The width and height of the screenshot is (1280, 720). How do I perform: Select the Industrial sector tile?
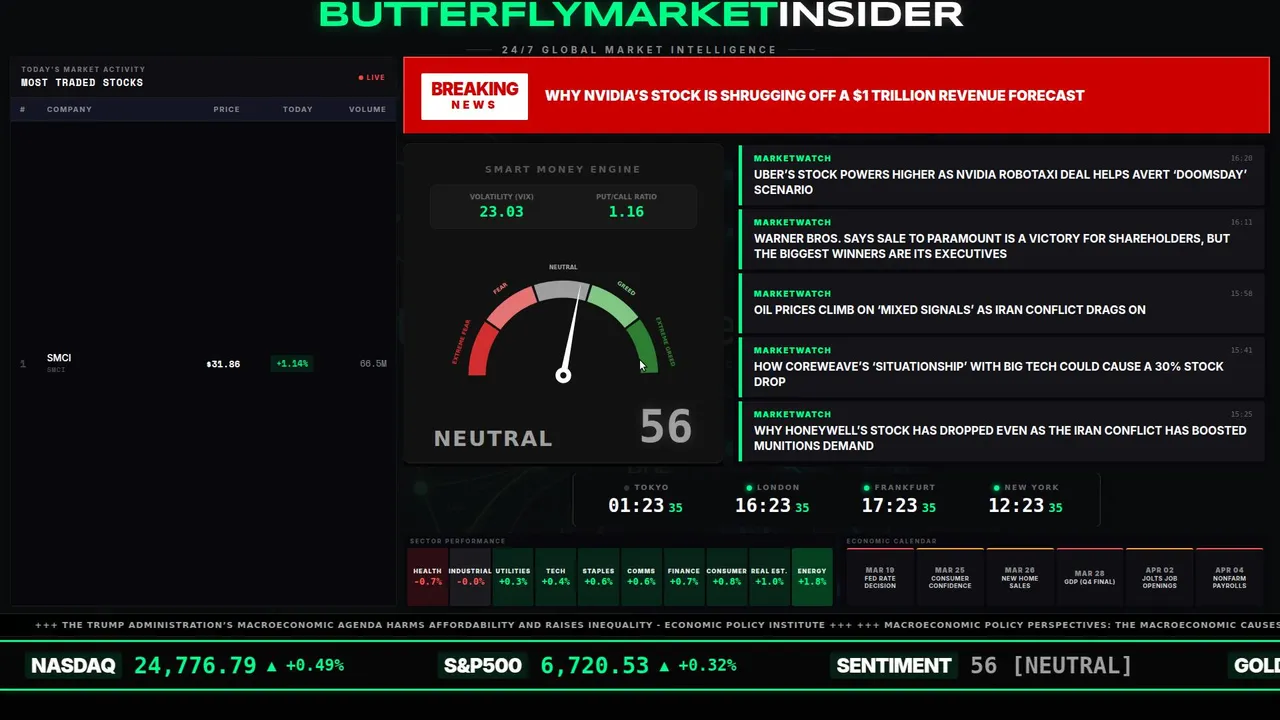[470, 576]
